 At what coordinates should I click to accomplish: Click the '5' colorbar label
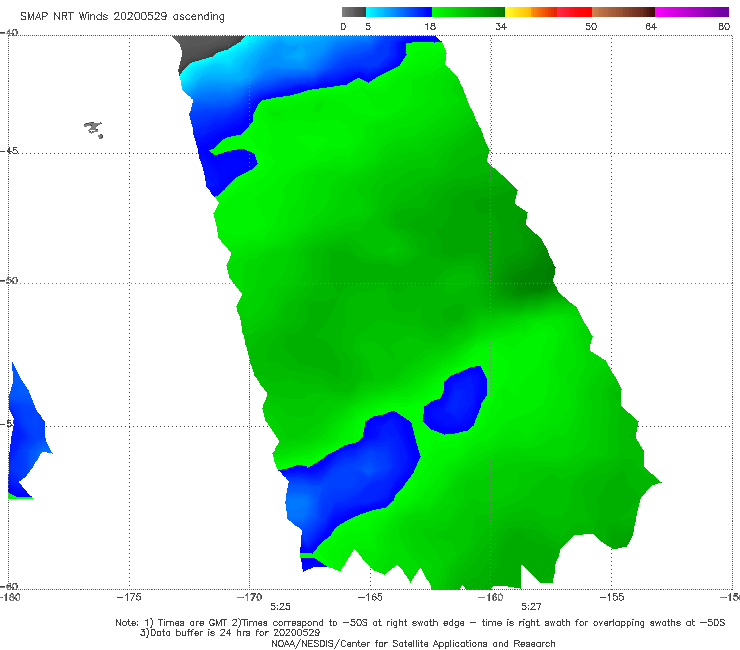(x=368, y=26)
